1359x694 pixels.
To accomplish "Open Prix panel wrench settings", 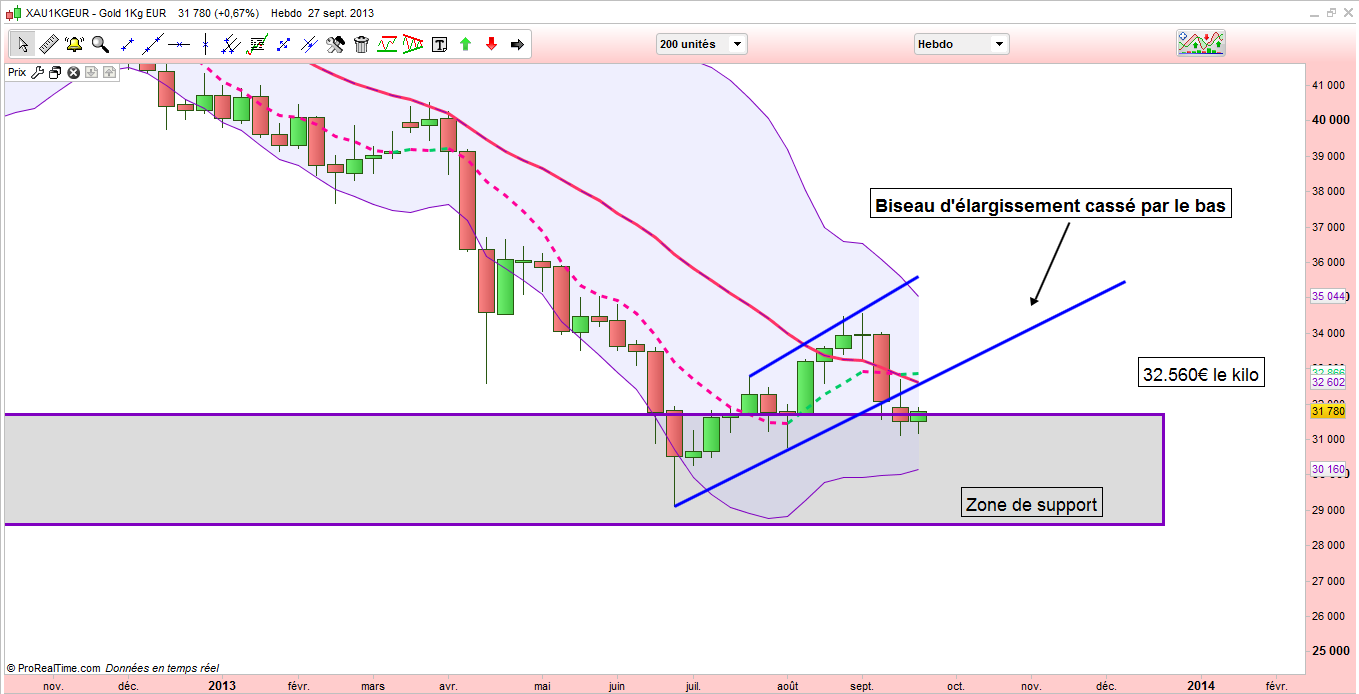I will click(x=37, y=72).
